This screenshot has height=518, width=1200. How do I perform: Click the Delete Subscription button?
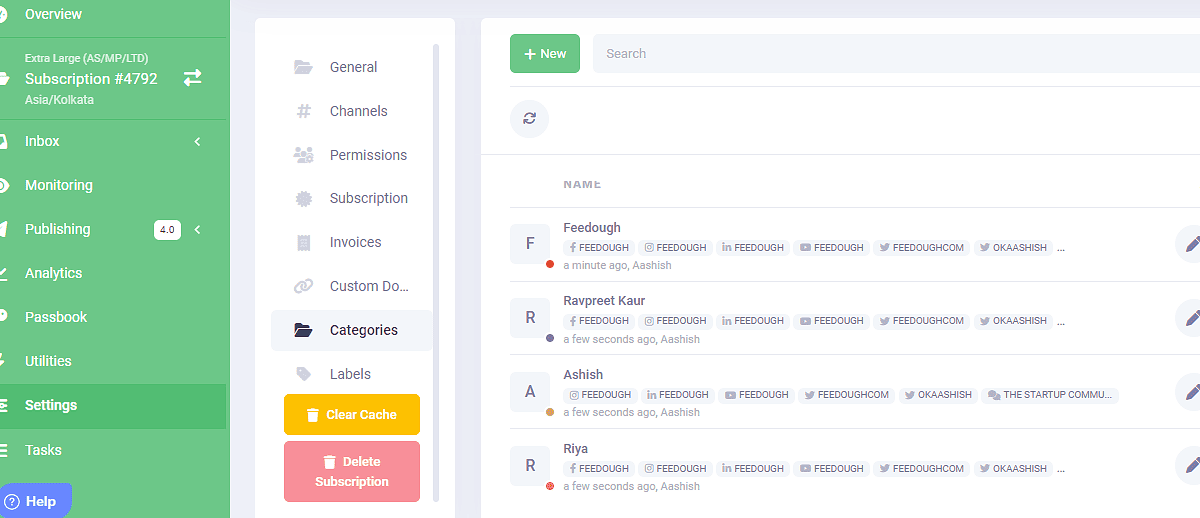(352, 471)
